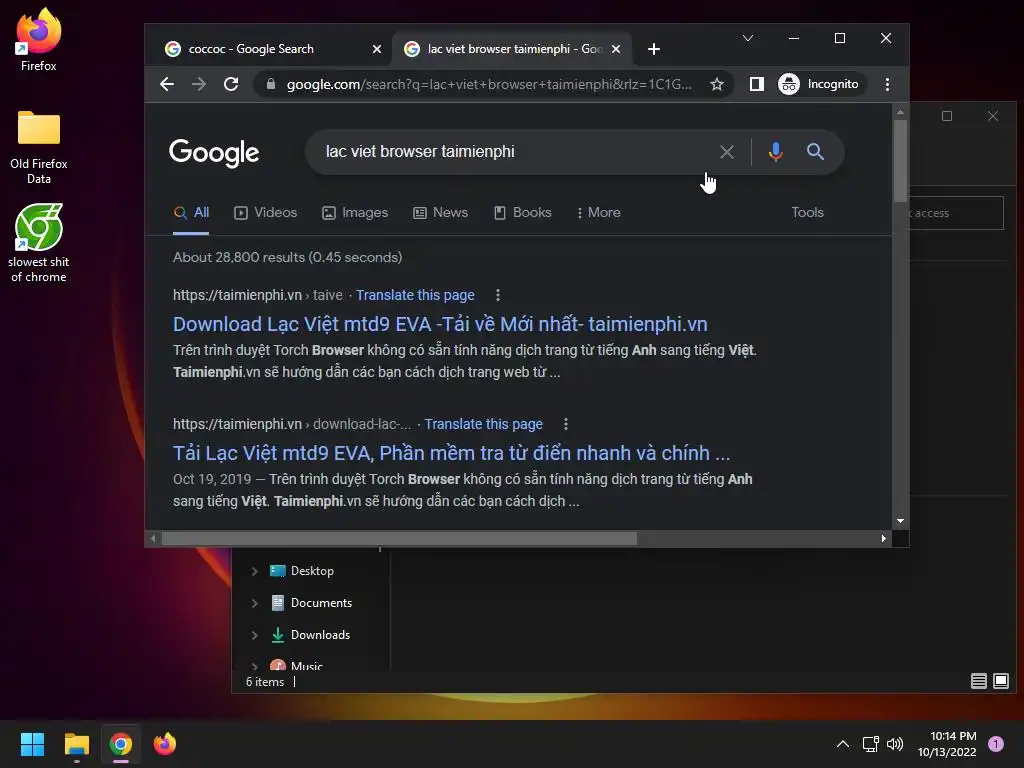Clear the search box with the X
1024x768 pixels.
pyautogui.click(x=726, y=152)
